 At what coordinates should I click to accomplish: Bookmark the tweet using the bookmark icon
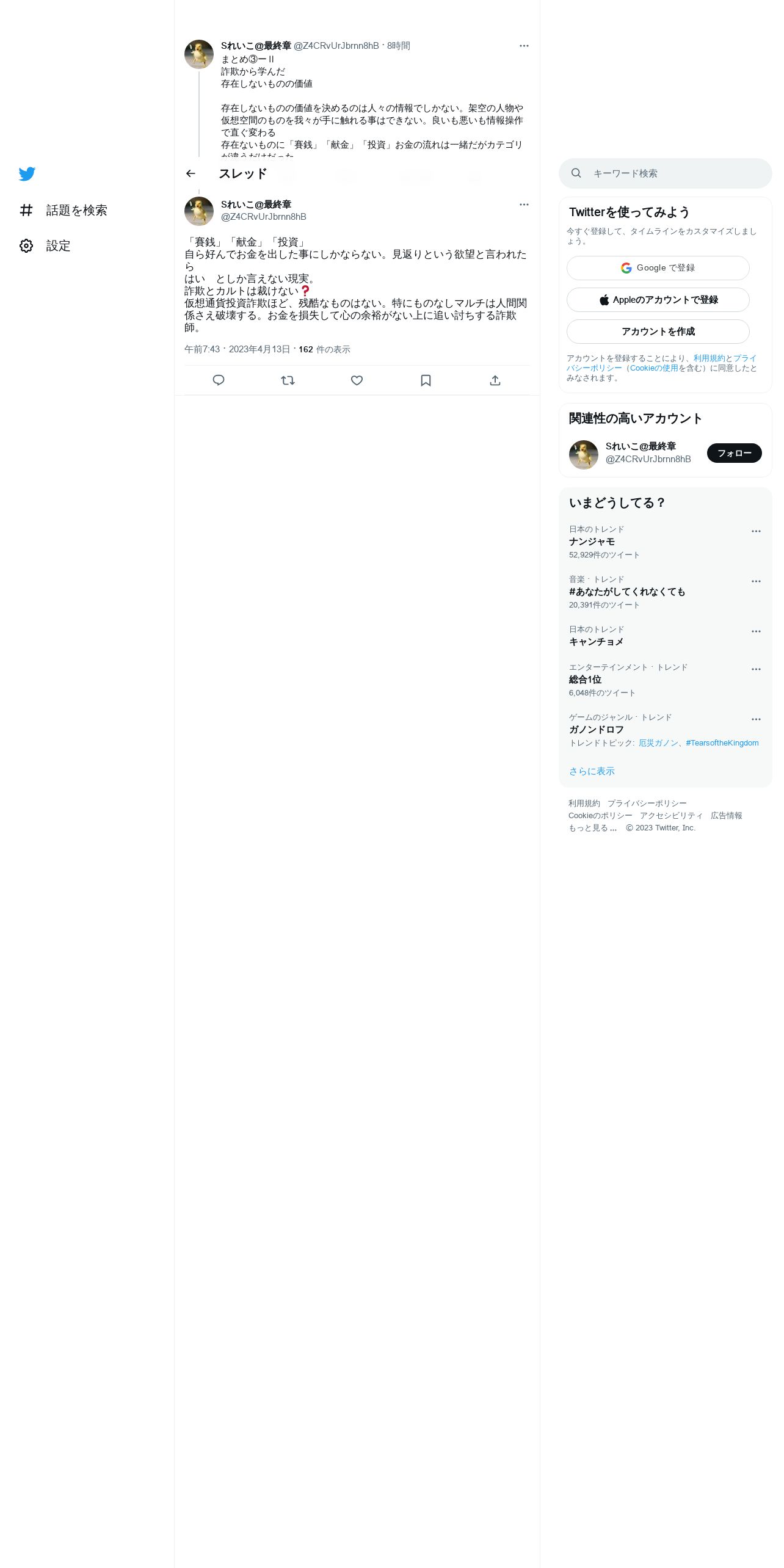click(426, 380)
